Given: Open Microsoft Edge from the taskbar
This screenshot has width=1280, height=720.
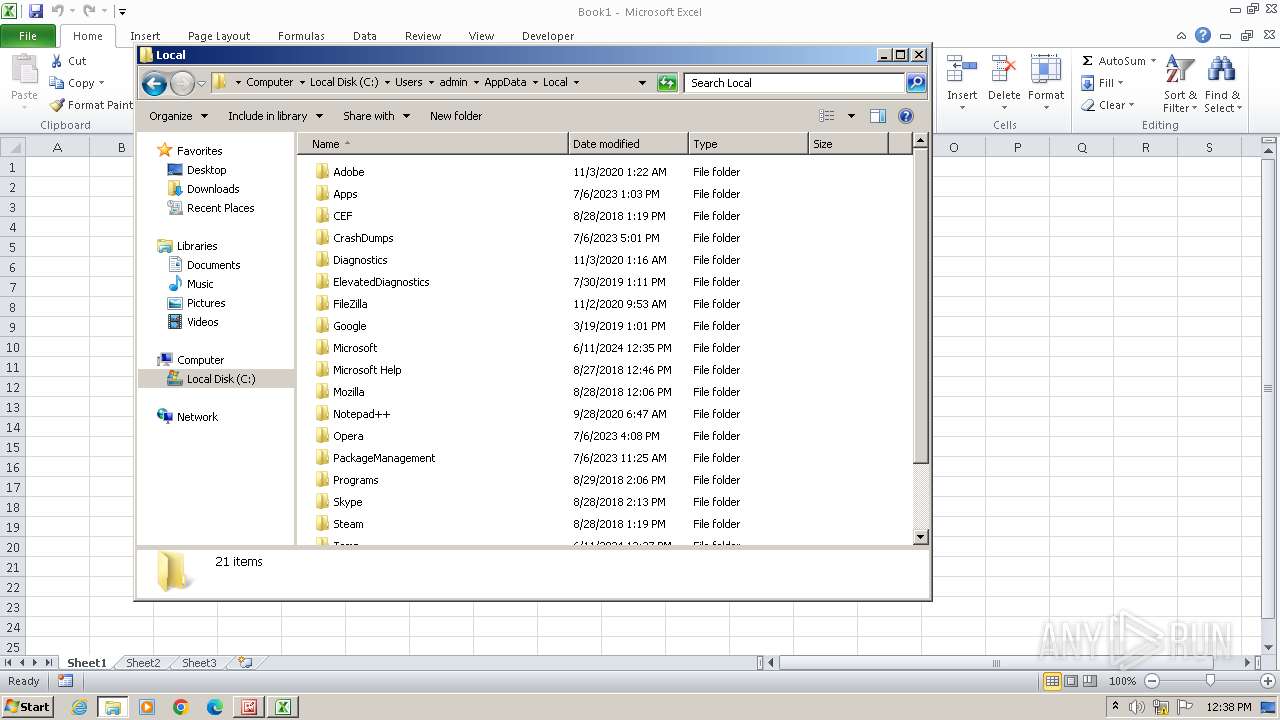Looking at the screenshot, I should (x=215, y=707).
